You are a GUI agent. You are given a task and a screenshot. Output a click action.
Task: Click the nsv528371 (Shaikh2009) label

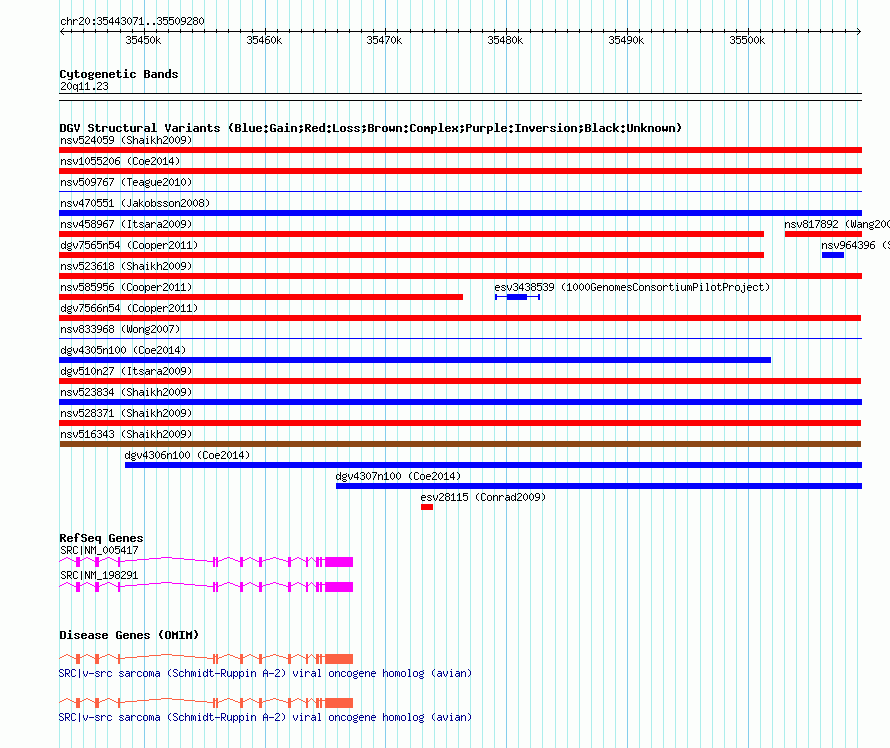126,413
